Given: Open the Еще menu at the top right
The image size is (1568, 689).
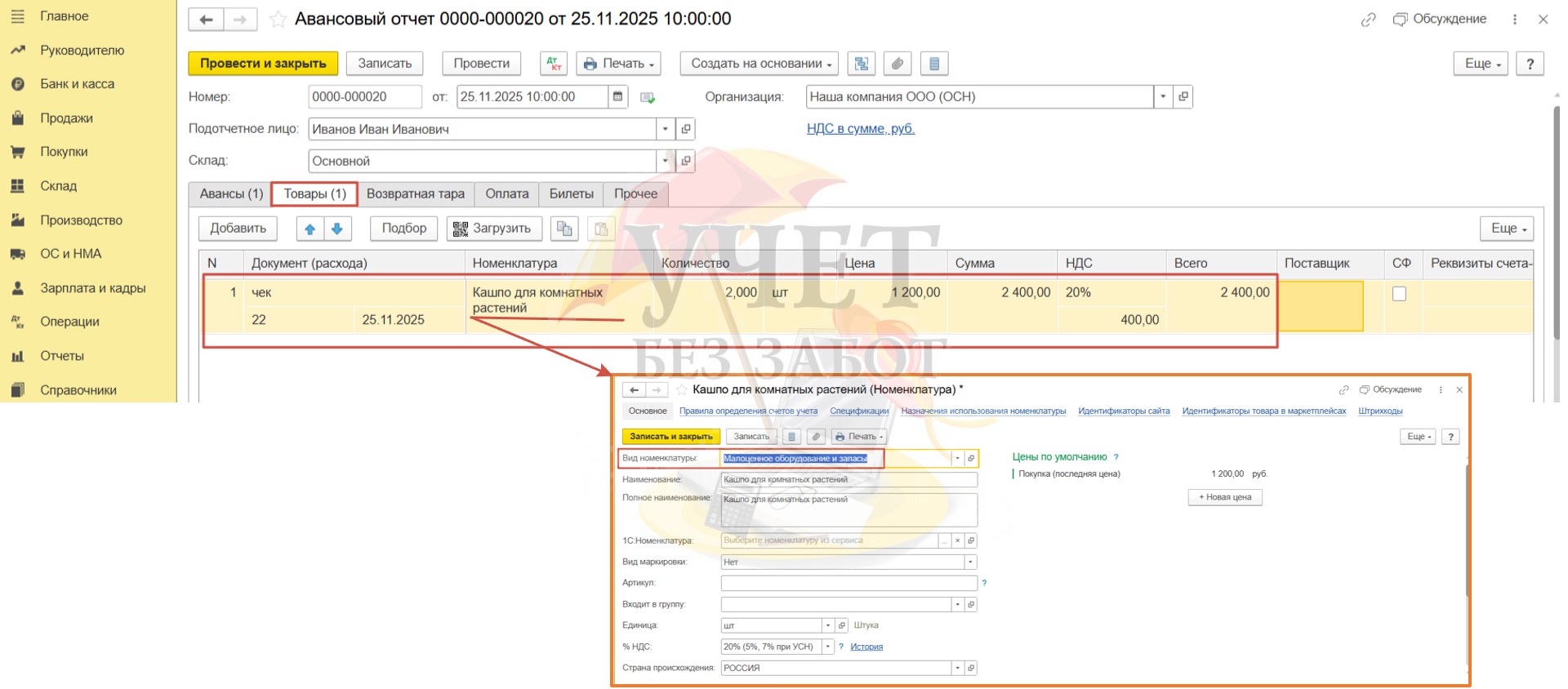Looking at the screenshot, I should (1481, 64).
